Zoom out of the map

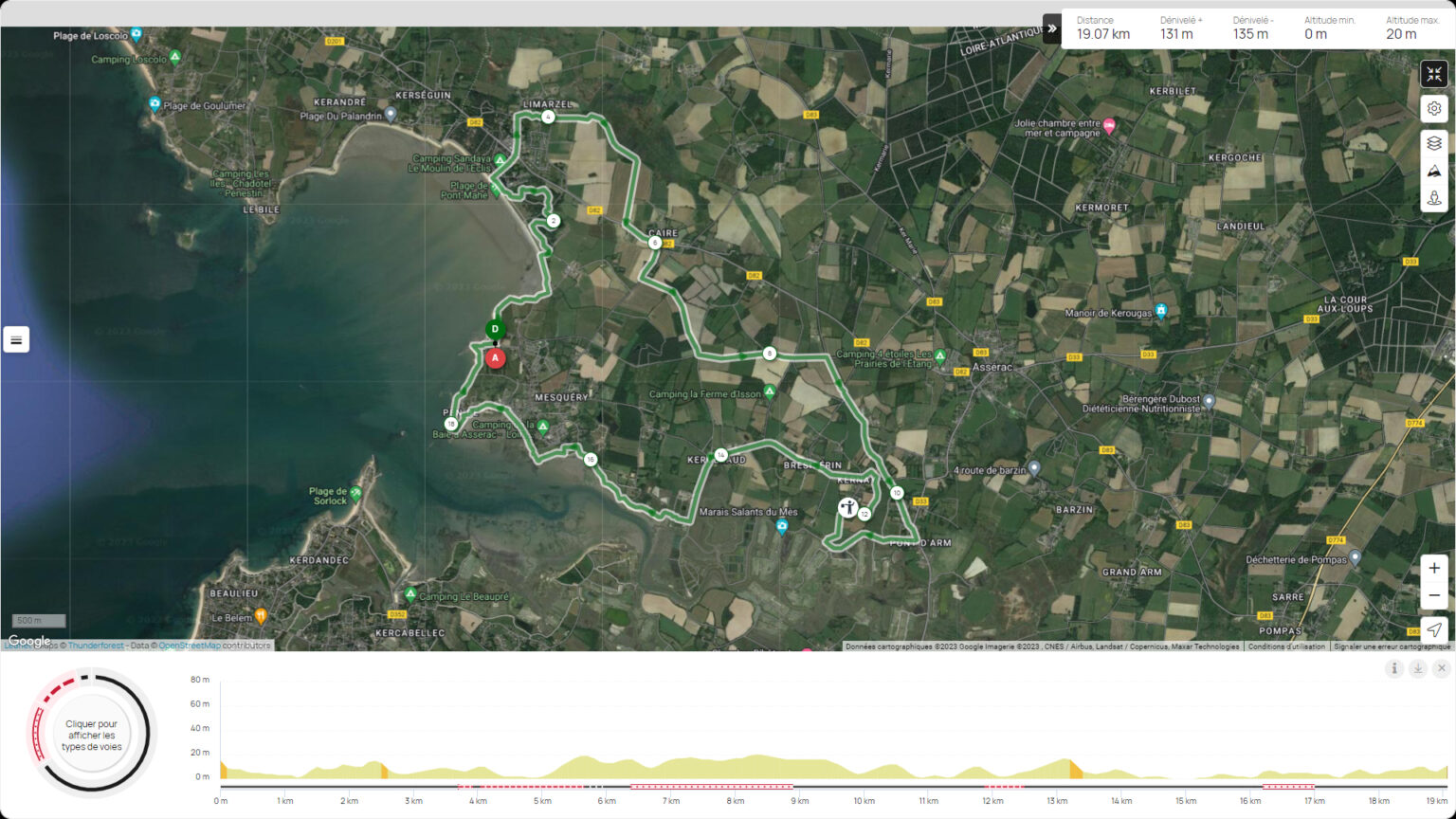point(1433,595)
